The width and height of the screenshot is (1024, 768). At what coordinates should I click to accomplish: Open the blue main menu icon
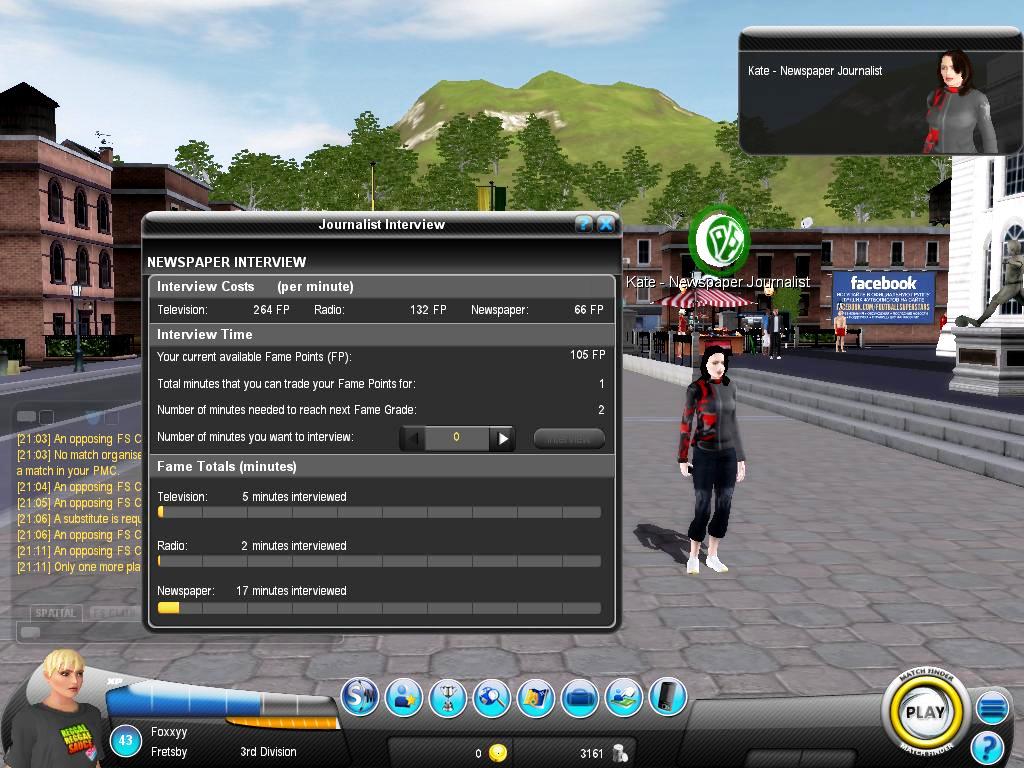(992, 709)
